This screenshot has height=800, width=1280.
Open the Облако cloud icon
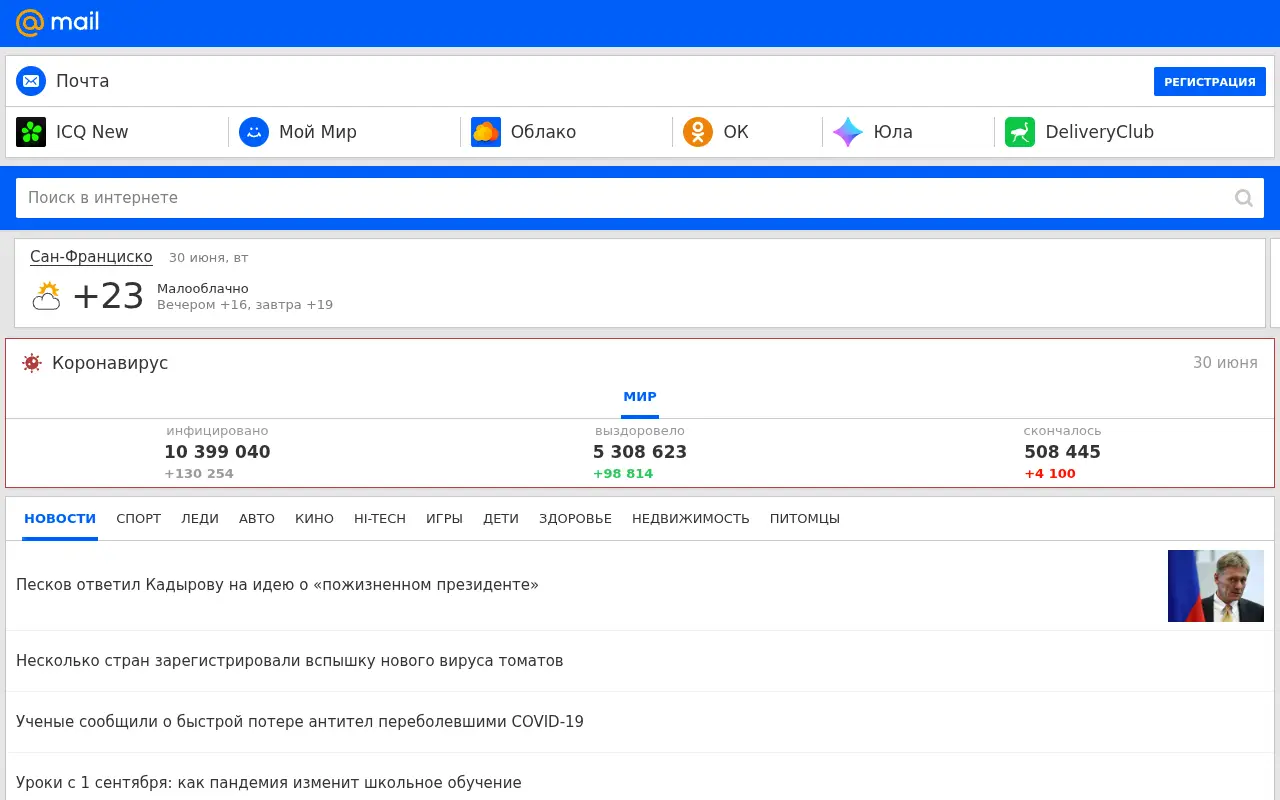click(x=486, y=132)
